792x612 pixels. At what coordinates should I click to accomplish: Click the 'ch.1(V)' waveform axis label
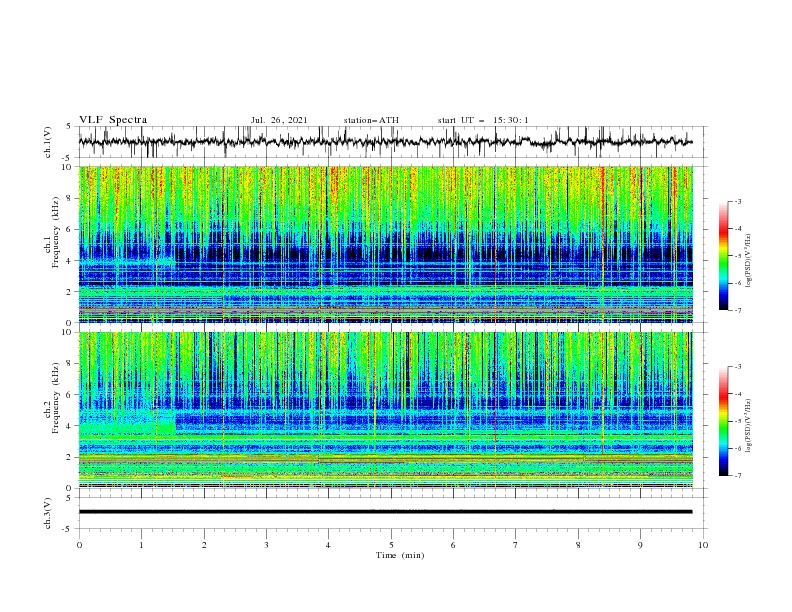tap(48, 142)
